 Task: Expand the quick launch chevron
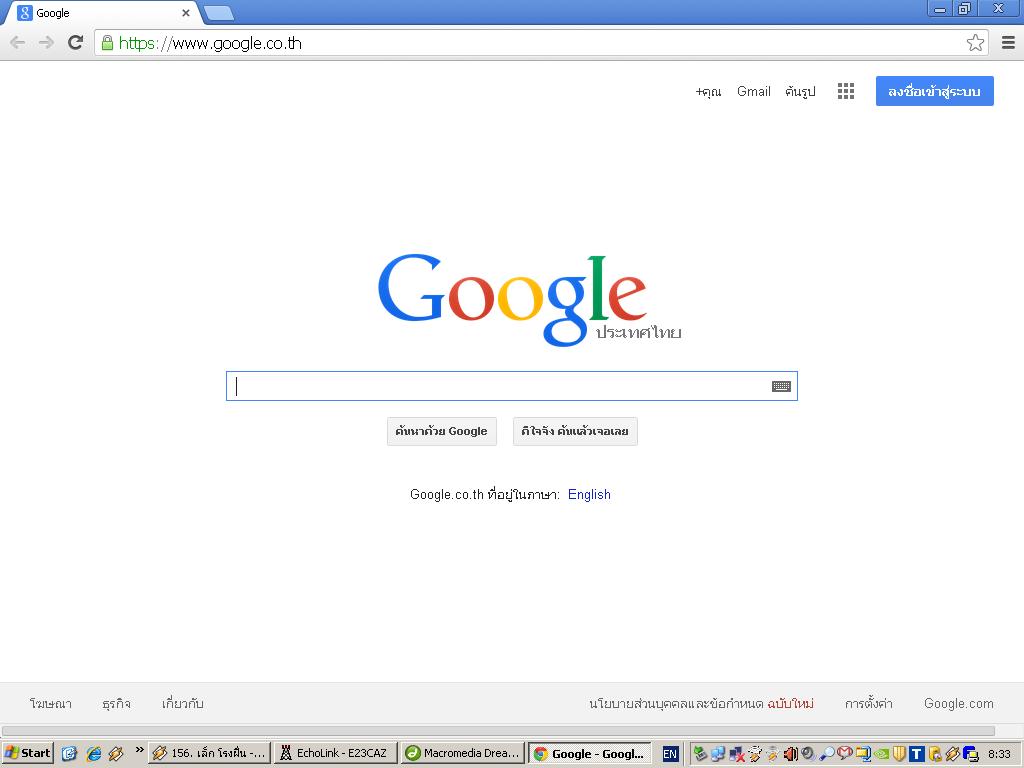tap(139, 750)
